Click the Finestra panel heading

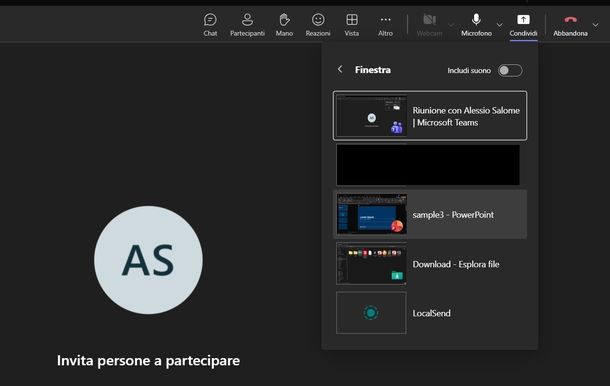[373, 70]
